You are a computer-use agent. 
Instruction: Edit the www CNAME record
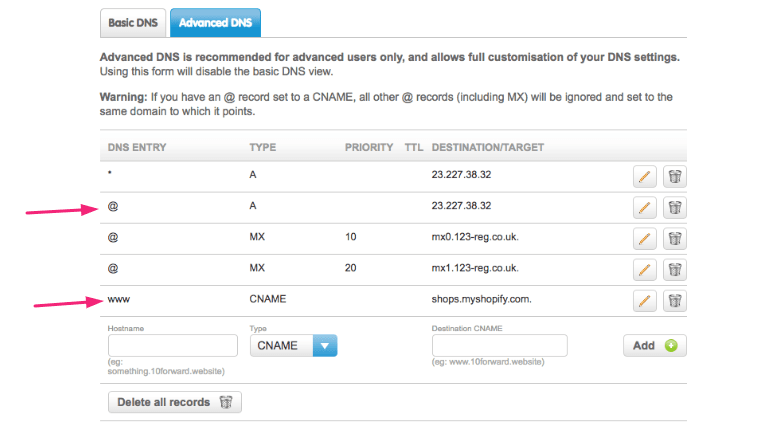pos(644,300)
